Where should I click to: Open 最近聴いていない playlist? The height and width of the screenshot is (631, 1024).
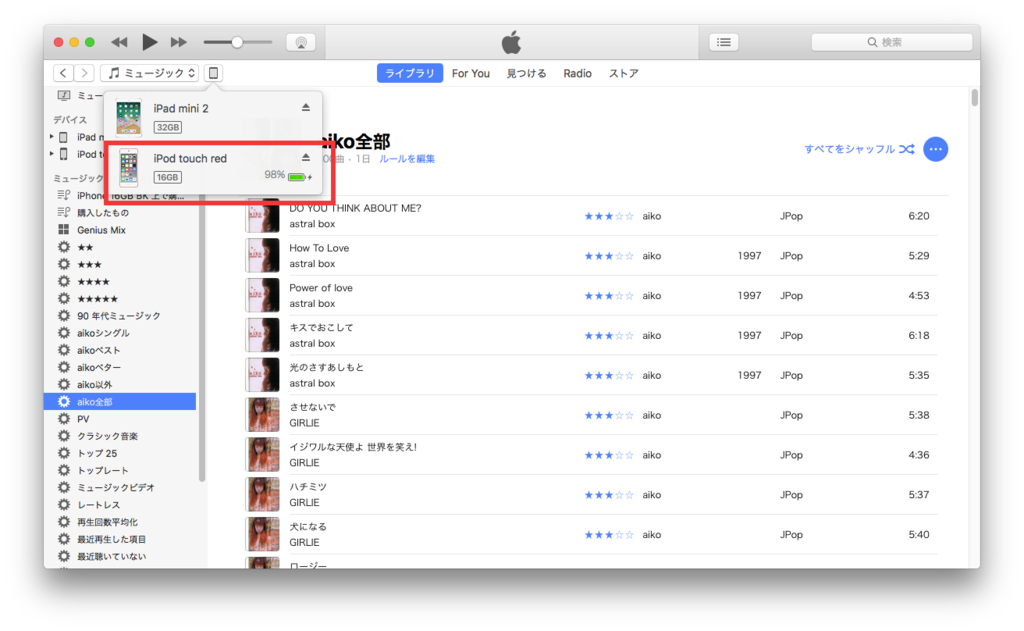click(x=111, y=557)
